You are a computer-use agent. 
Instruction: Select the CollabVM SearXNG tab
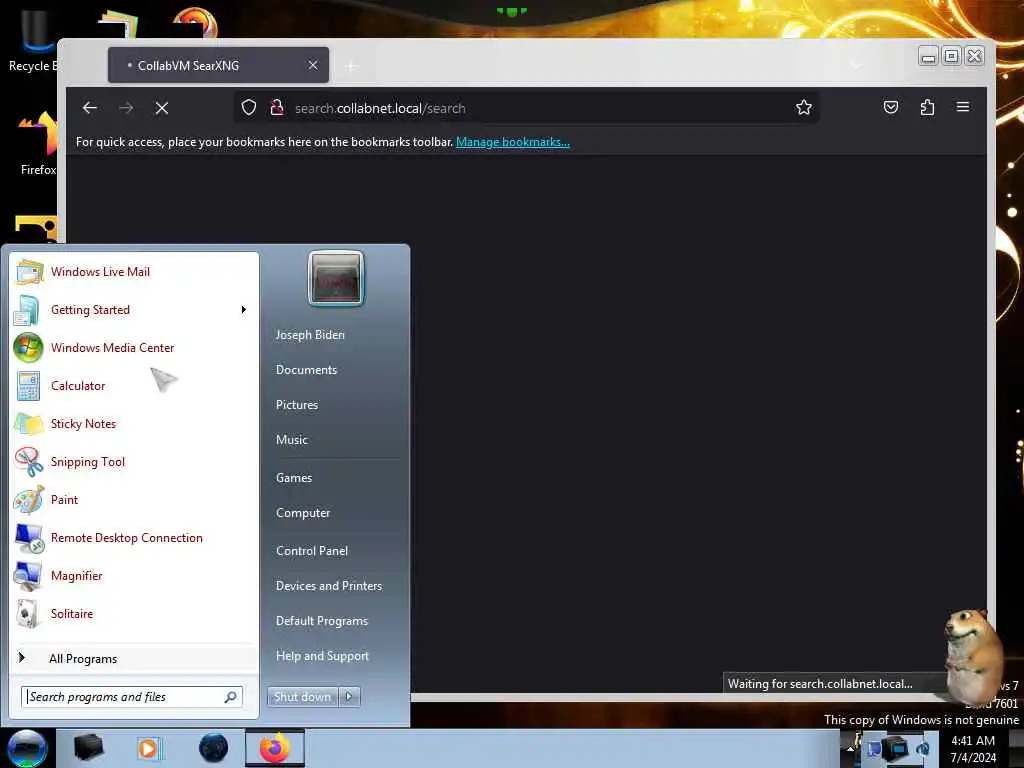click(x=218, y=65)
